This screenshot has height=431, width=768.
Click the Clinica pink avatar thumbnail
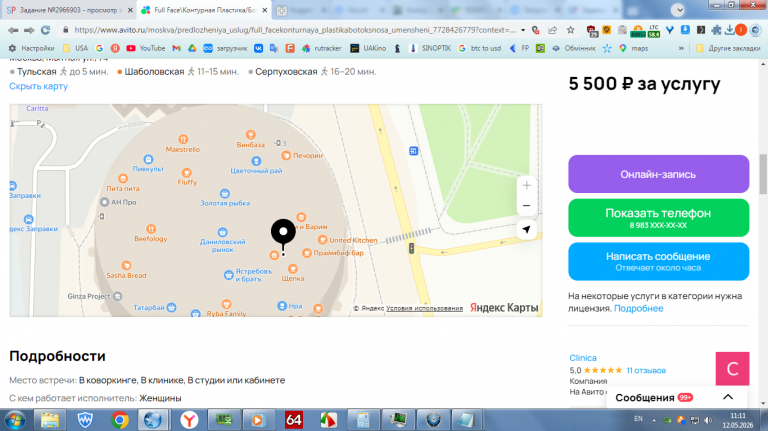tap(732, 368)
